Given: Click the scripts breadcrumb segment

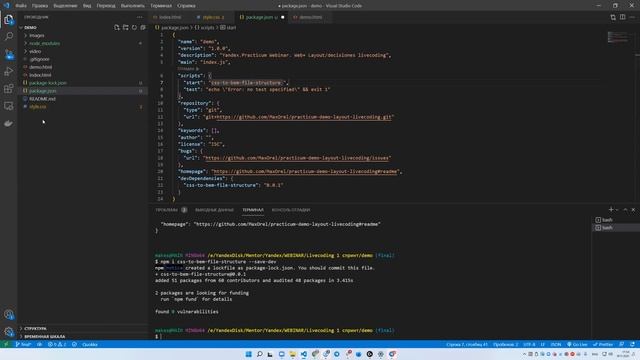Looking at the screenshot, I should point(204,27).
